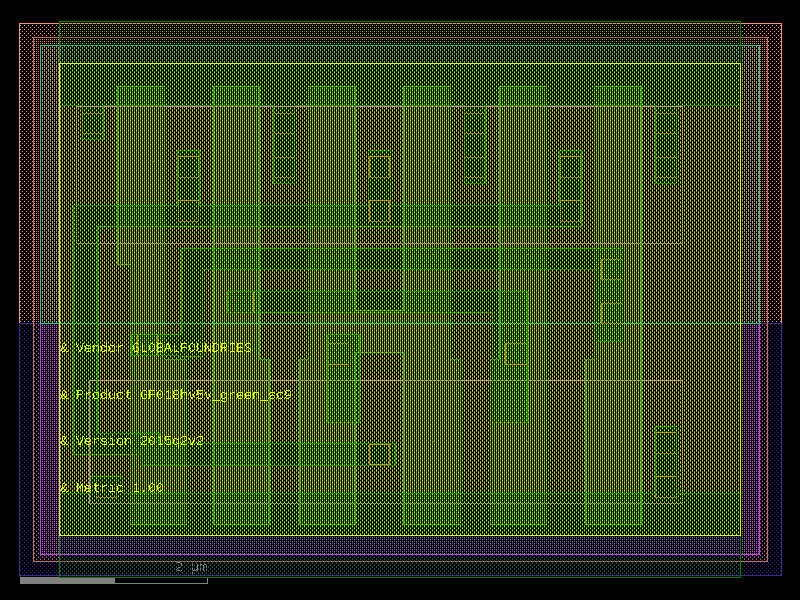Click the '2 µm' scale label
800x600 pixels.
(x=191, y=567)
